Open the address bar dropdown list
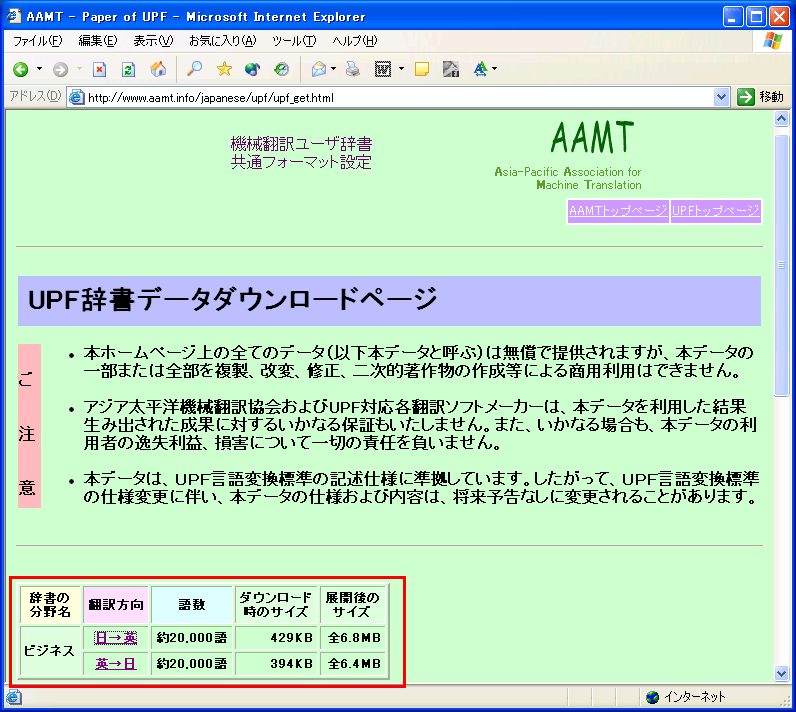 point(721,97)
